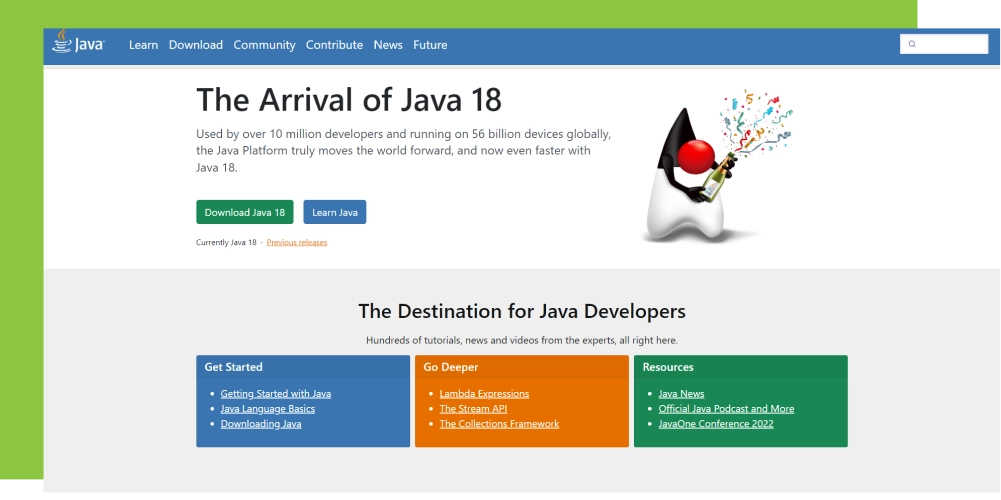
Task: Open the Future menu item
Action: pos(430,45)
